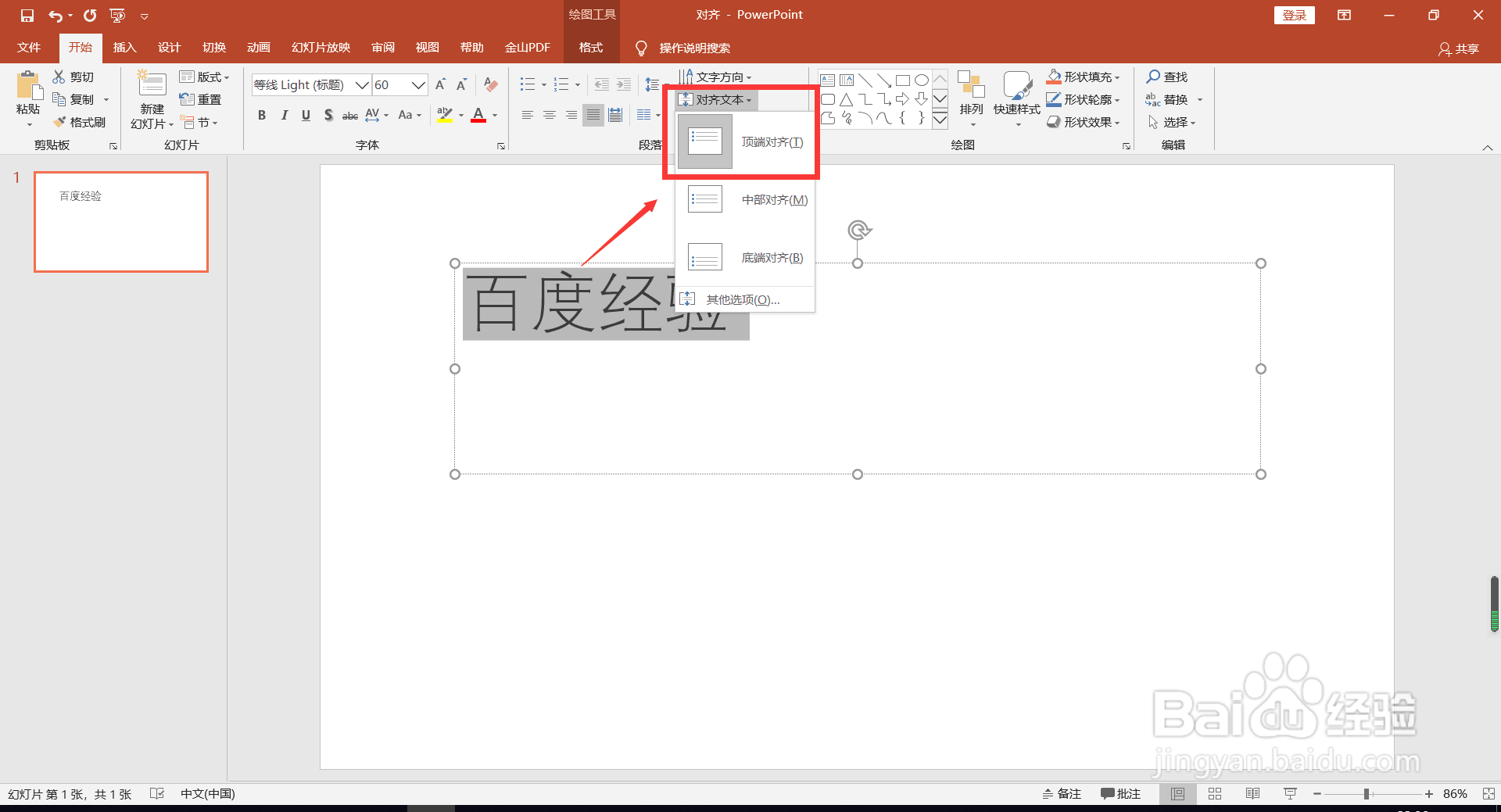Image resolution: width=1501 pixels, height=812 pixels.
Task: Click the font color red swatch button
Action: pos(478,116)
